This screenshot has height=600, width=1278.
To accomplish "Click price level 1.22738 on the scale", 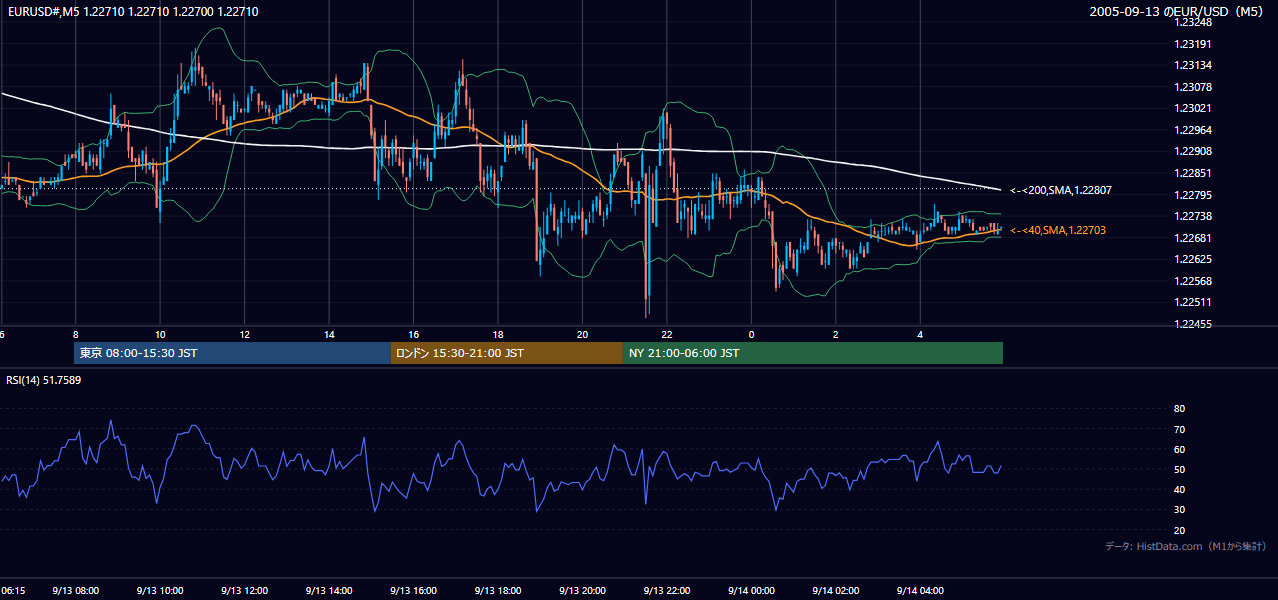I will [1194, 216].
